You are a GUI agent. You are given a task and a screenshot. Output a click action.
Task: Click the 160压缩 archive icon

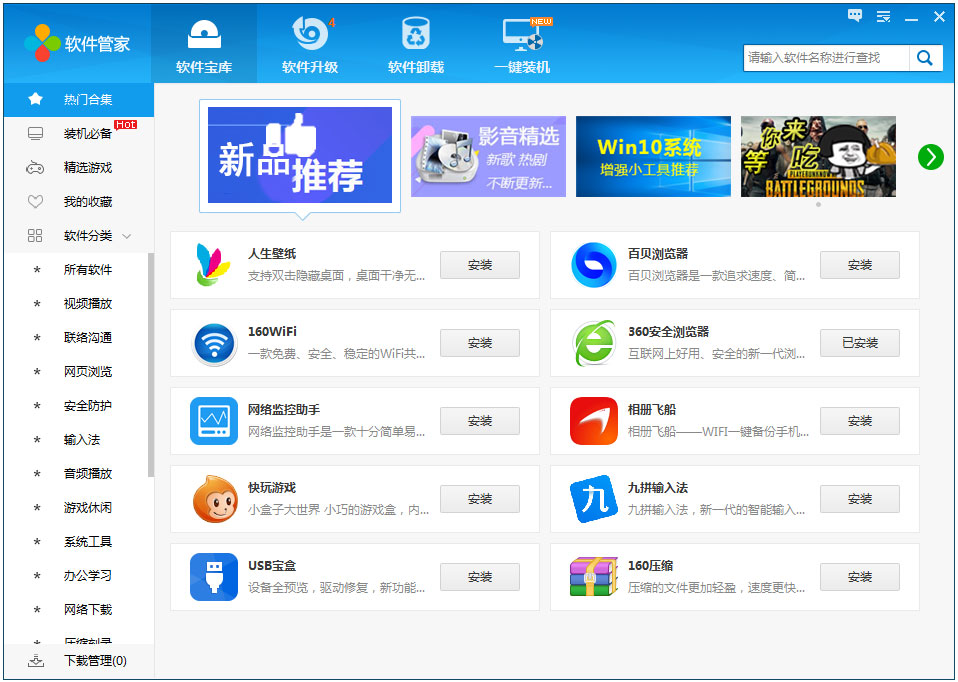click(x=593, y=576)
